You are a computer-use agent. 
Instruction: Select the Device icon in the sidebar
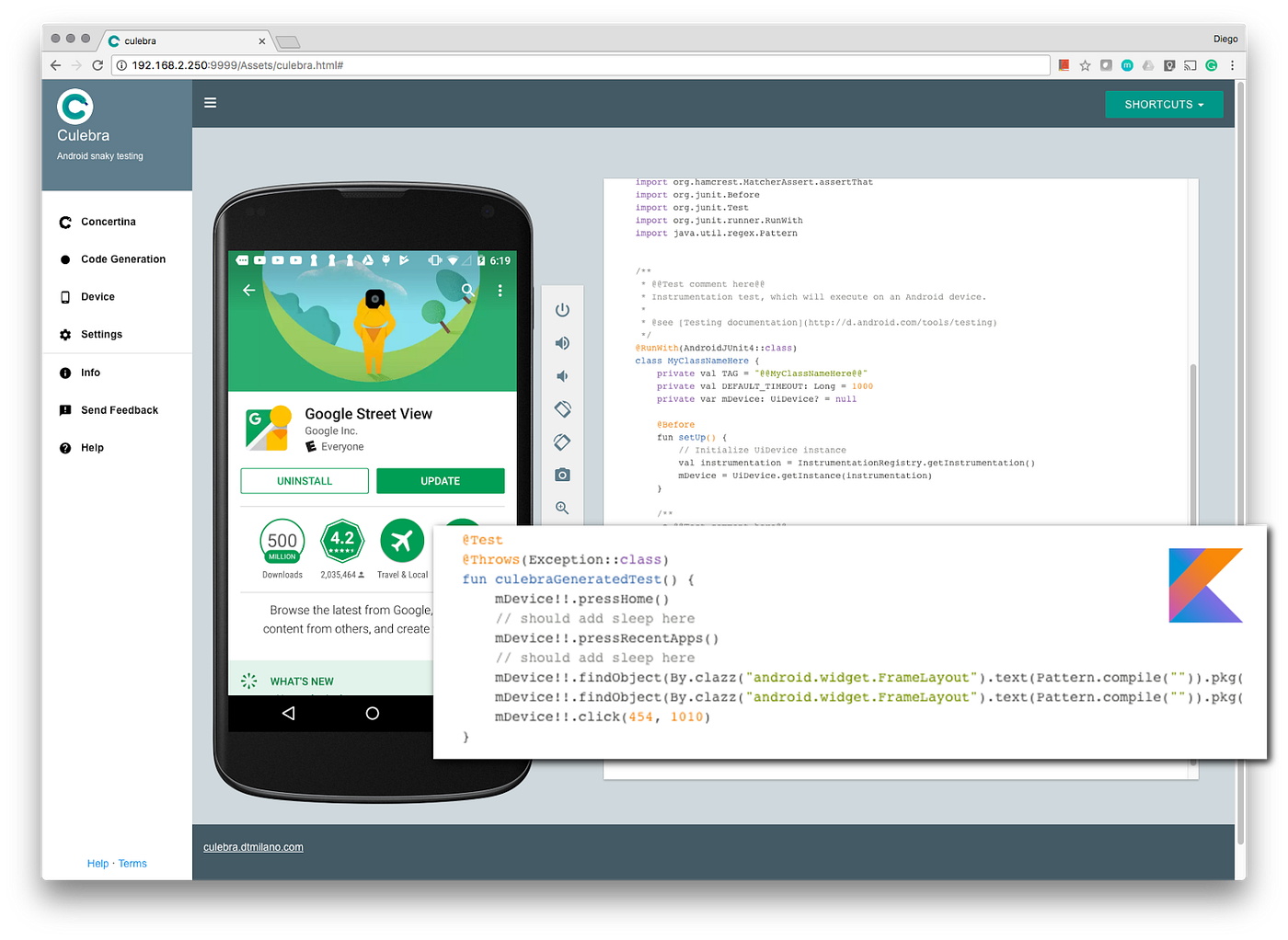65,296
